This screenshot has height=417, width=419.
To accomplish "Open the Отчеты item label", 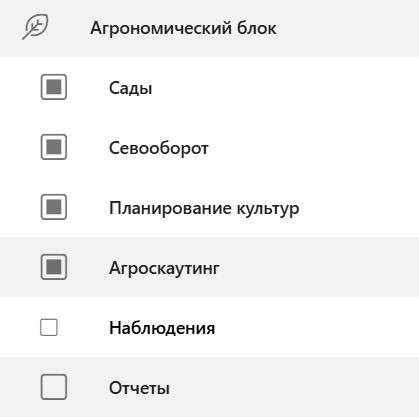I will [x=139, y=388].
